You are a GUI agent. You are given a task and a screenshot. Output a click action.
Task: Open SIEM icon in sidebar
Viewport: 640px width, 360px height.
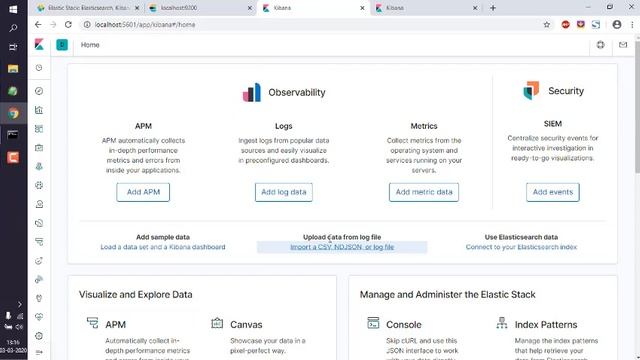tap(39, 280)
